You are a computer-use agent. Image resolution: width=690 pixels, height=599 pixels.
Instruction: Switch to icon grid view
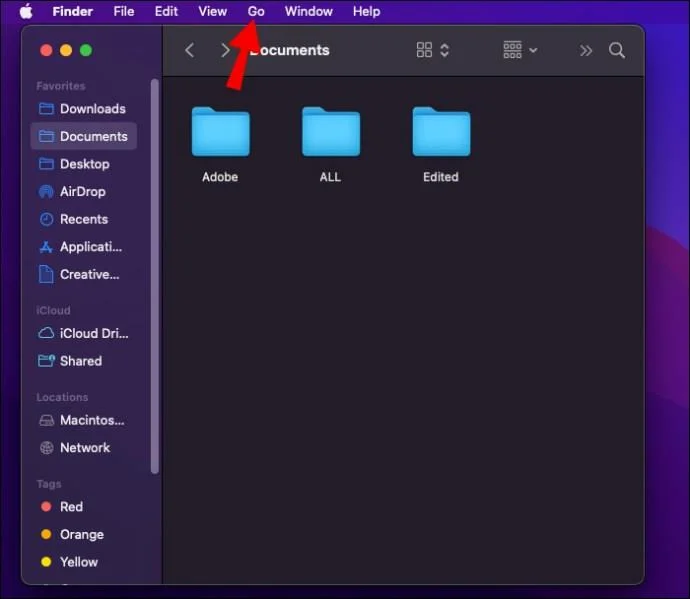424,50
